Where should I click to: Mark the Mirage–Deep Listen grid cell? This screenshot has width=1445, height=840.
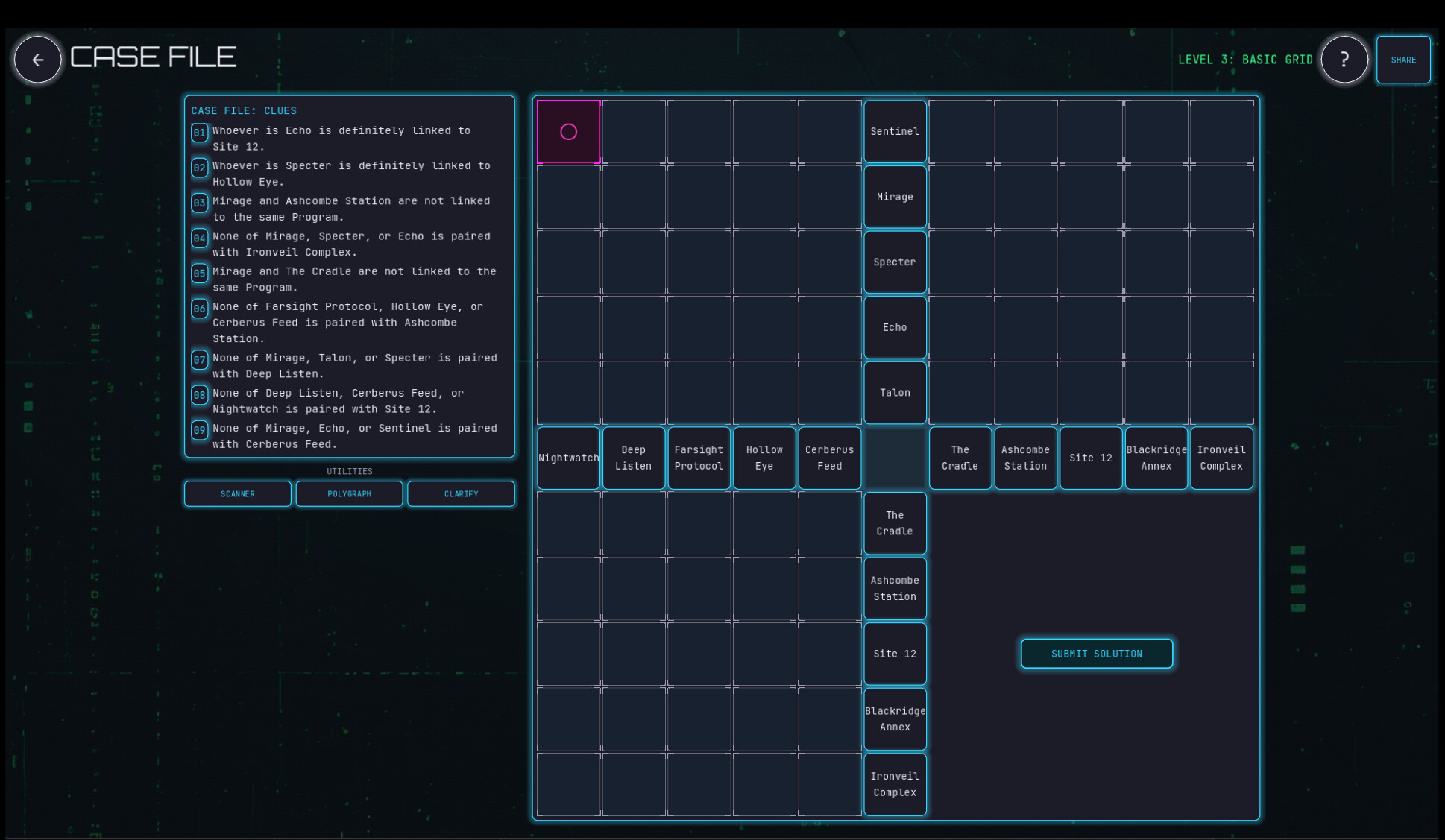coord(634,197)
